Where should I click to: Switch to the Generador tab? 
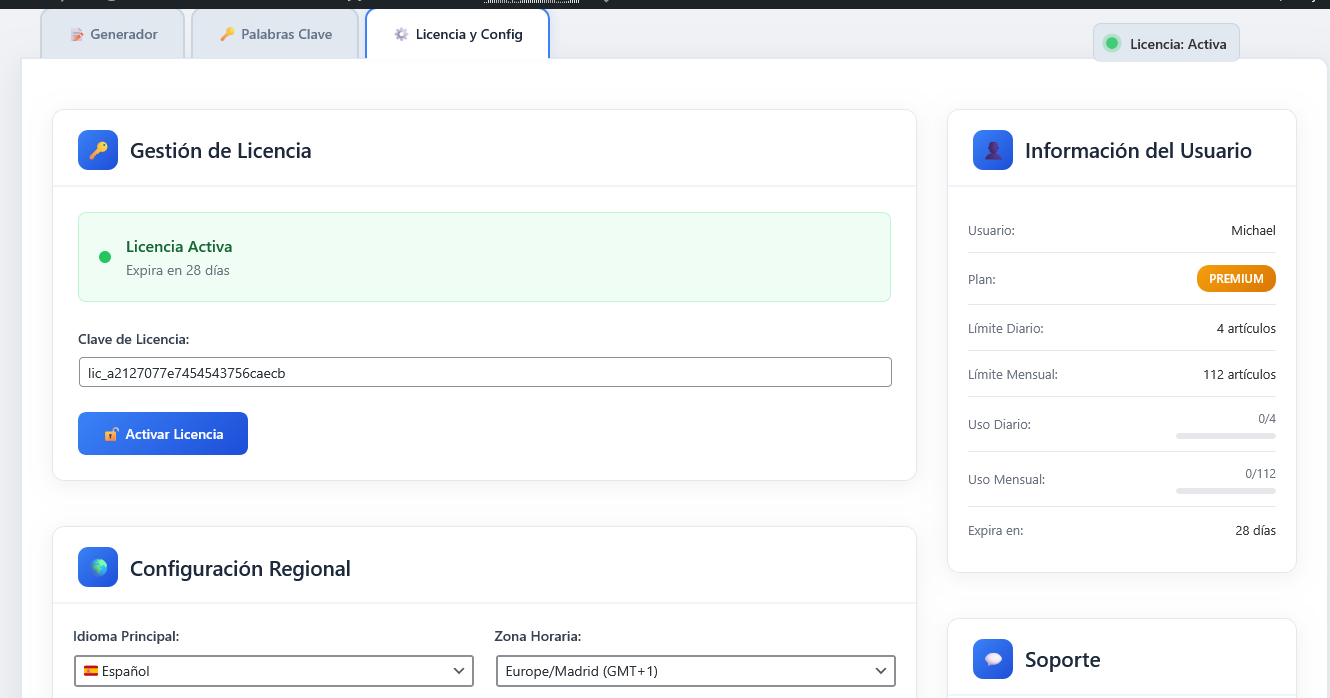coord(113,34)
